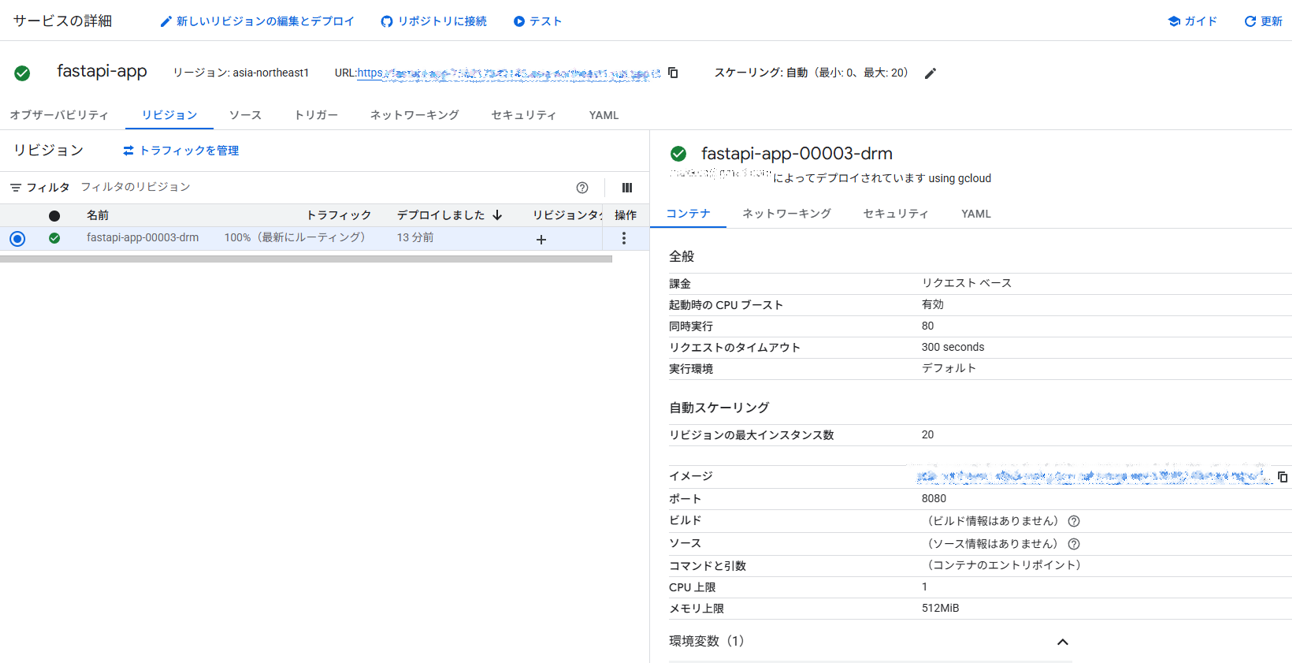Open the column display options icon

tap(627, 188)
